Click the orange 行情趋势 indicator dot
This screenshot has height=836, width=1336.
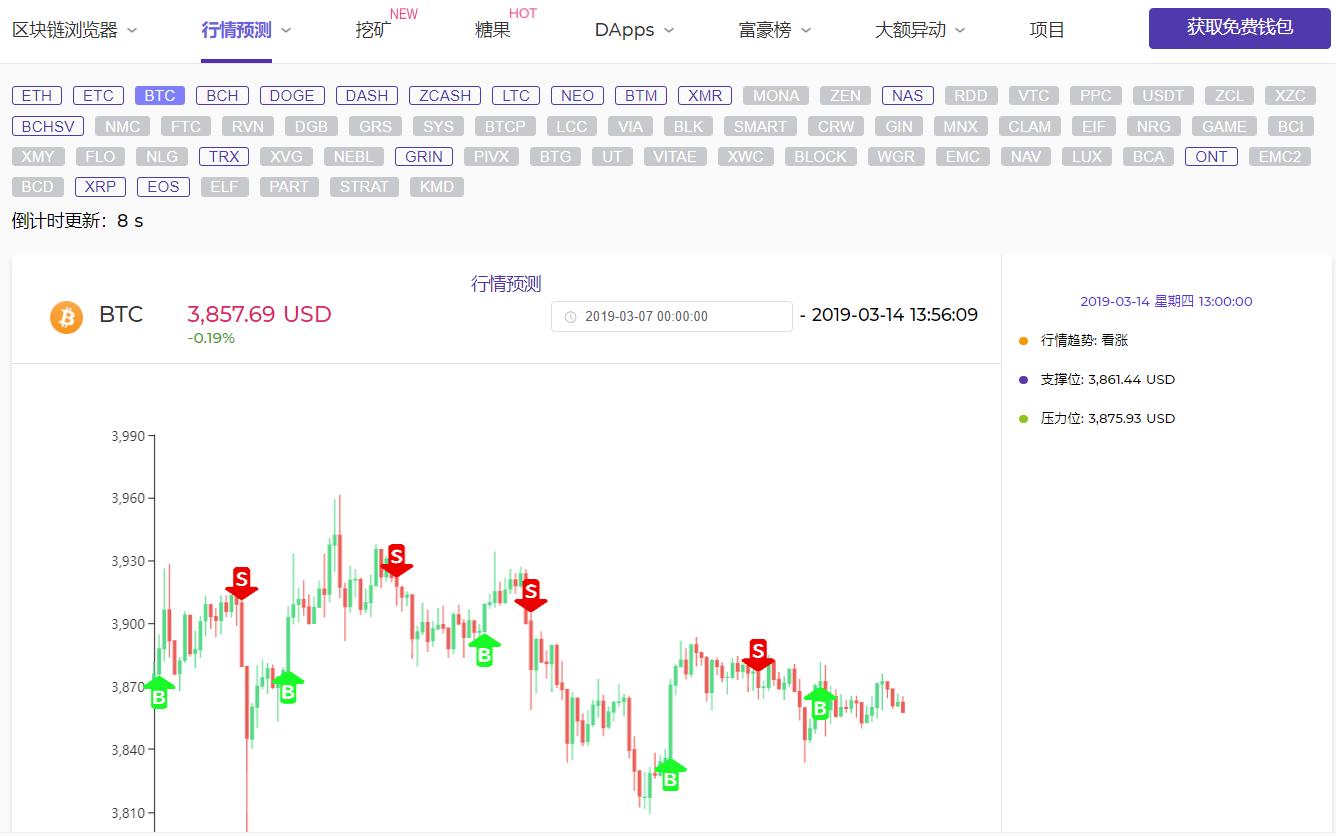[x=1023, y=341]
